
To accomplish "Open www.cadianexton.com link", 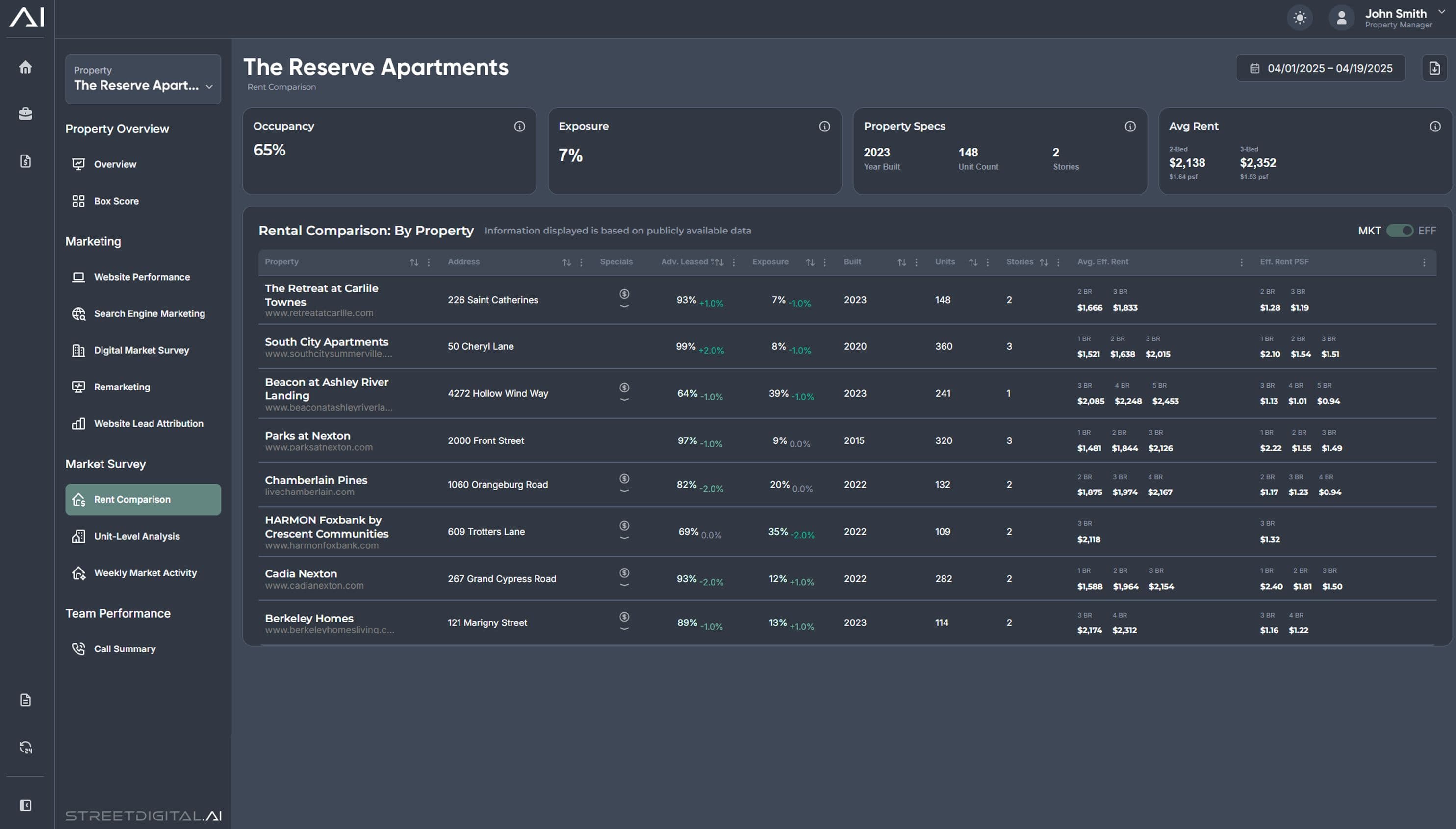I will pos(314,586).
